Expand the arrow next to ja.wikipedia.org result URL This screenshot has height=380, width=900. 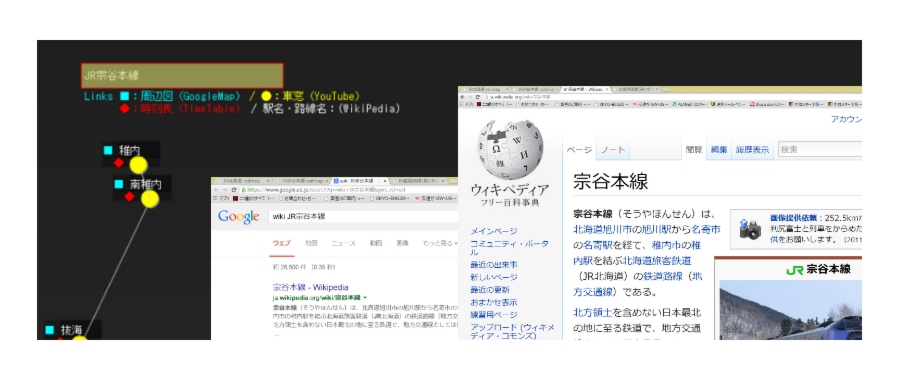pyautogui.click(x=364, y=298)
